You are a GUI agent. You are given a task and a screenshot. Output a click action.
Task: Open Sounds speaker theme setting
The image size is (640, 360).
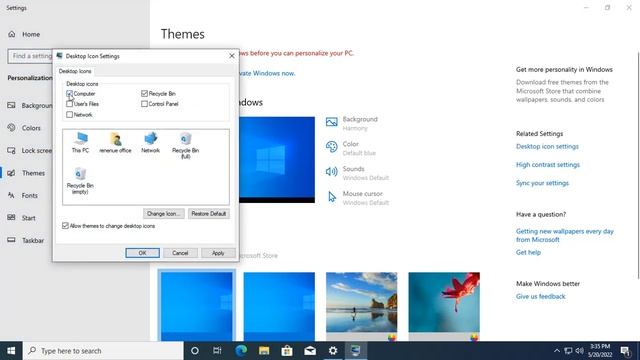click(331, 172)
